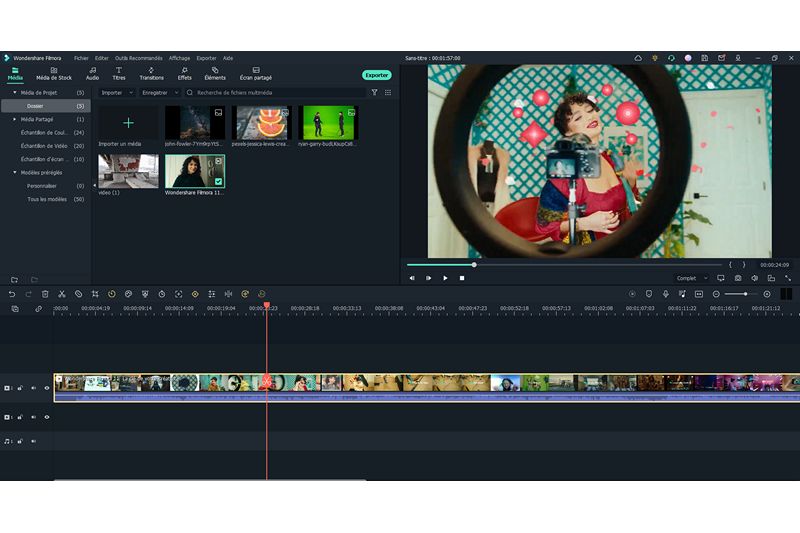The width and height of the screenshot is (800, 533).
Task: Mute the audio music track
Action: coord(33,441)
